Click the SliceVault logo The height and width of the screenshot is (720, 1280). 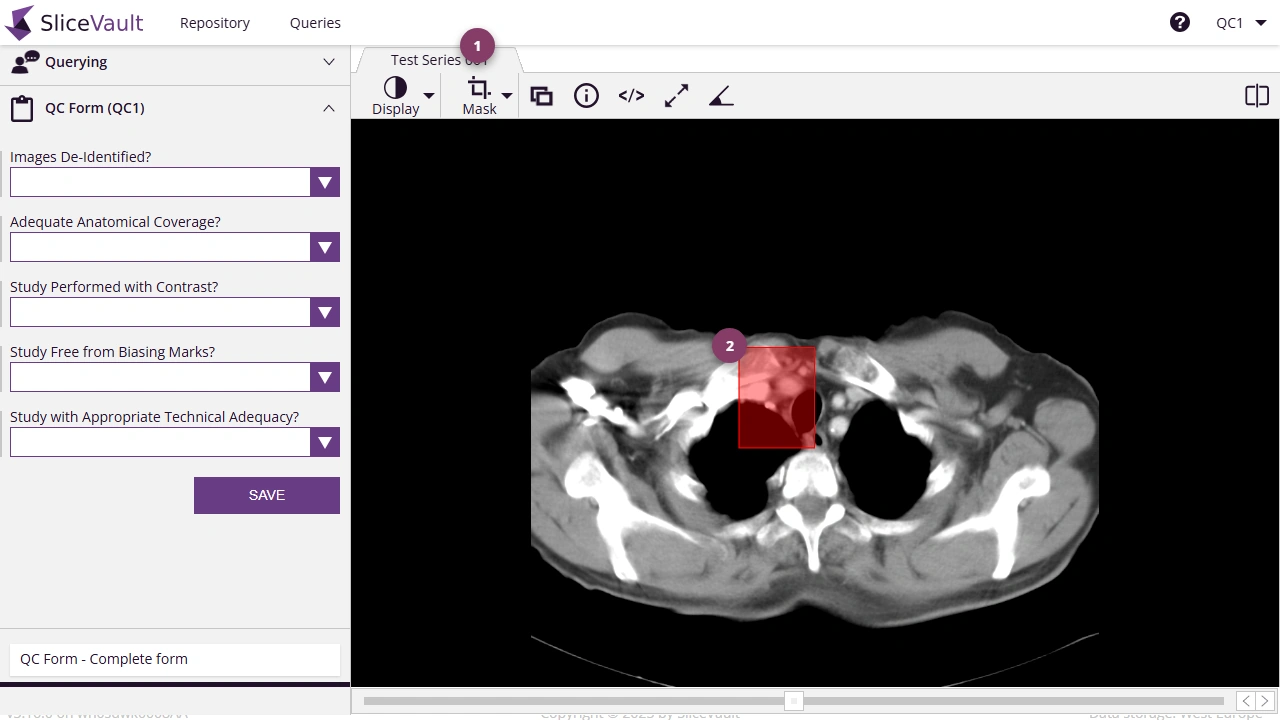coord(73,22)
